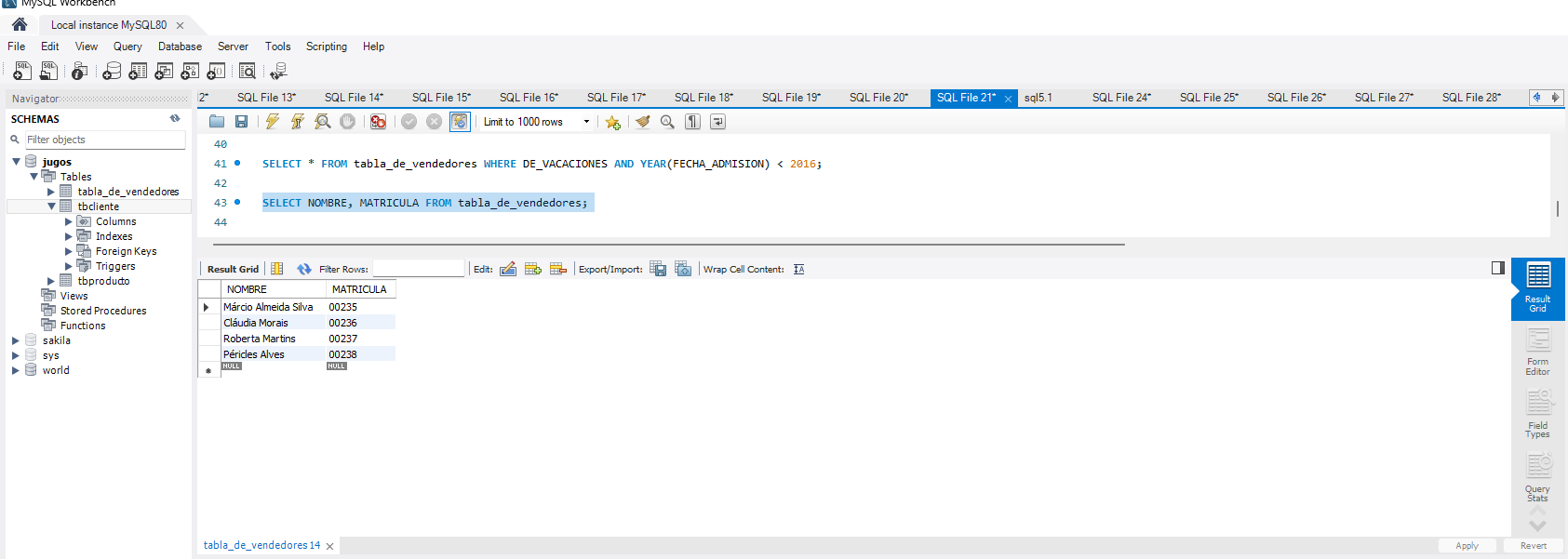Toggle Wrap Cell Content
The height and width of the screenshot is (559, 1568).
[798, 269]
